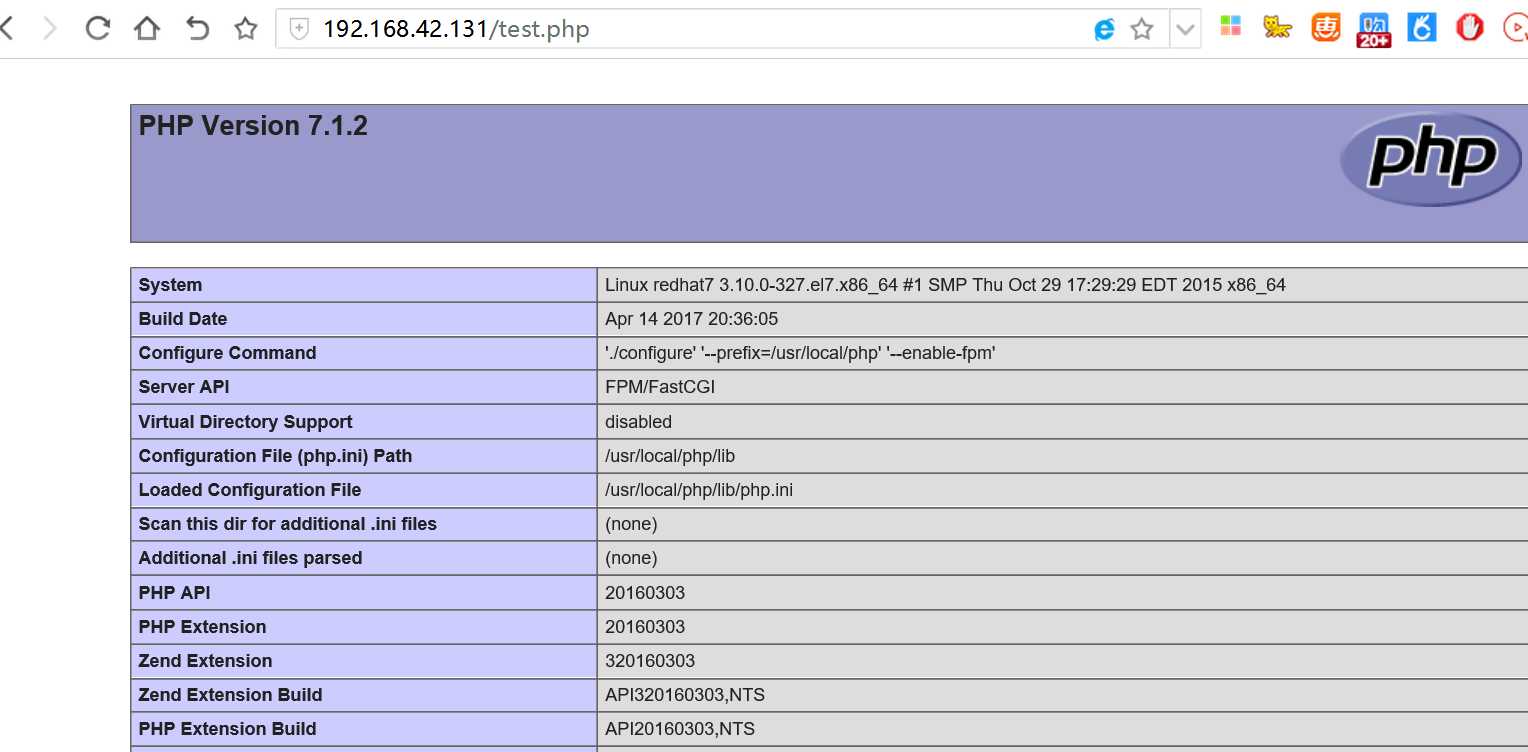
Task: Click the orange 惠 shopping extension icon
Action: pyautogui.click(x=1326, y=28)
